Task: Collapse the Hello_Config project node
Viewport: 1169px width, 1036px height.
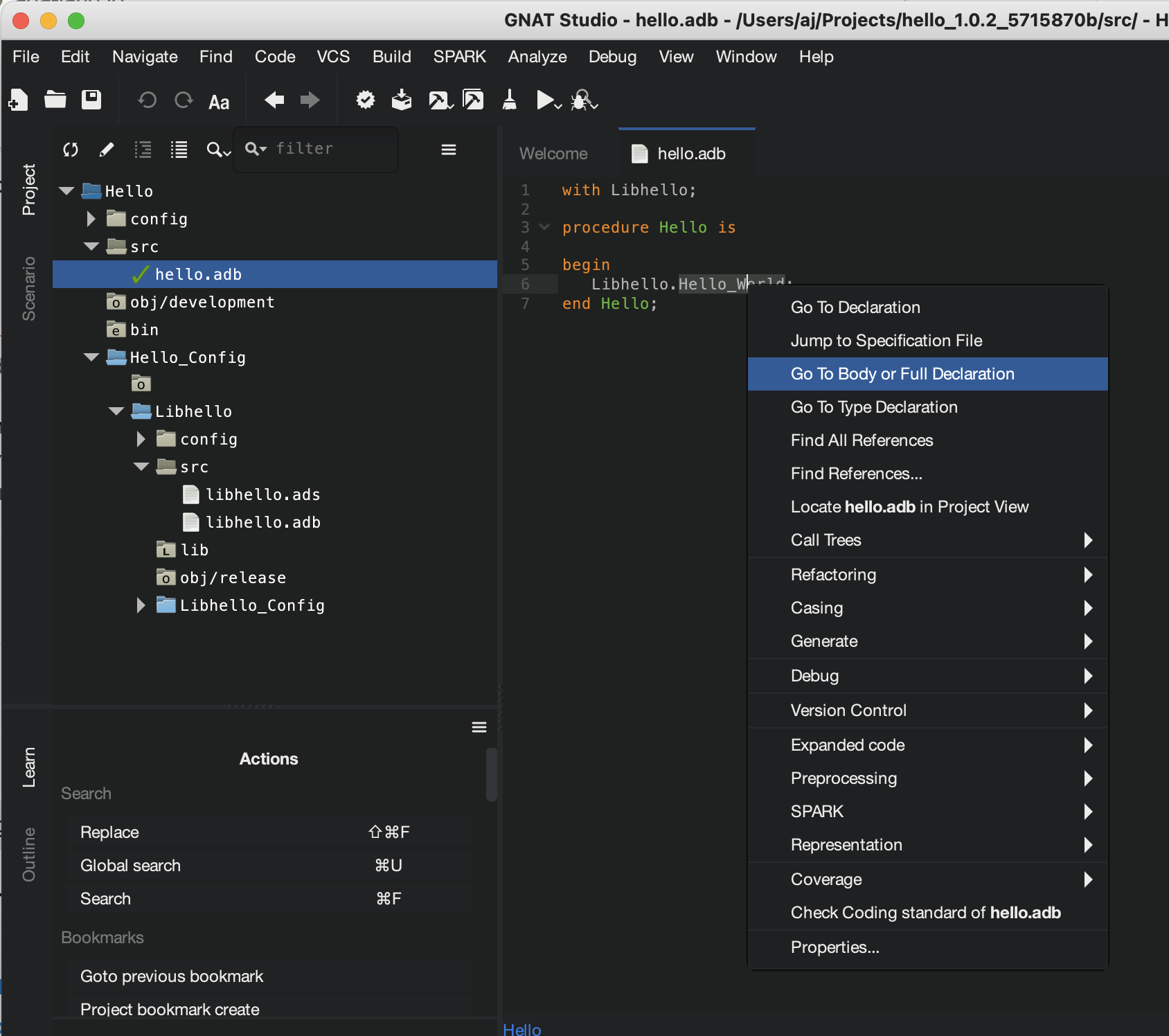Action: pyautogui.click(x=91, y=357)
